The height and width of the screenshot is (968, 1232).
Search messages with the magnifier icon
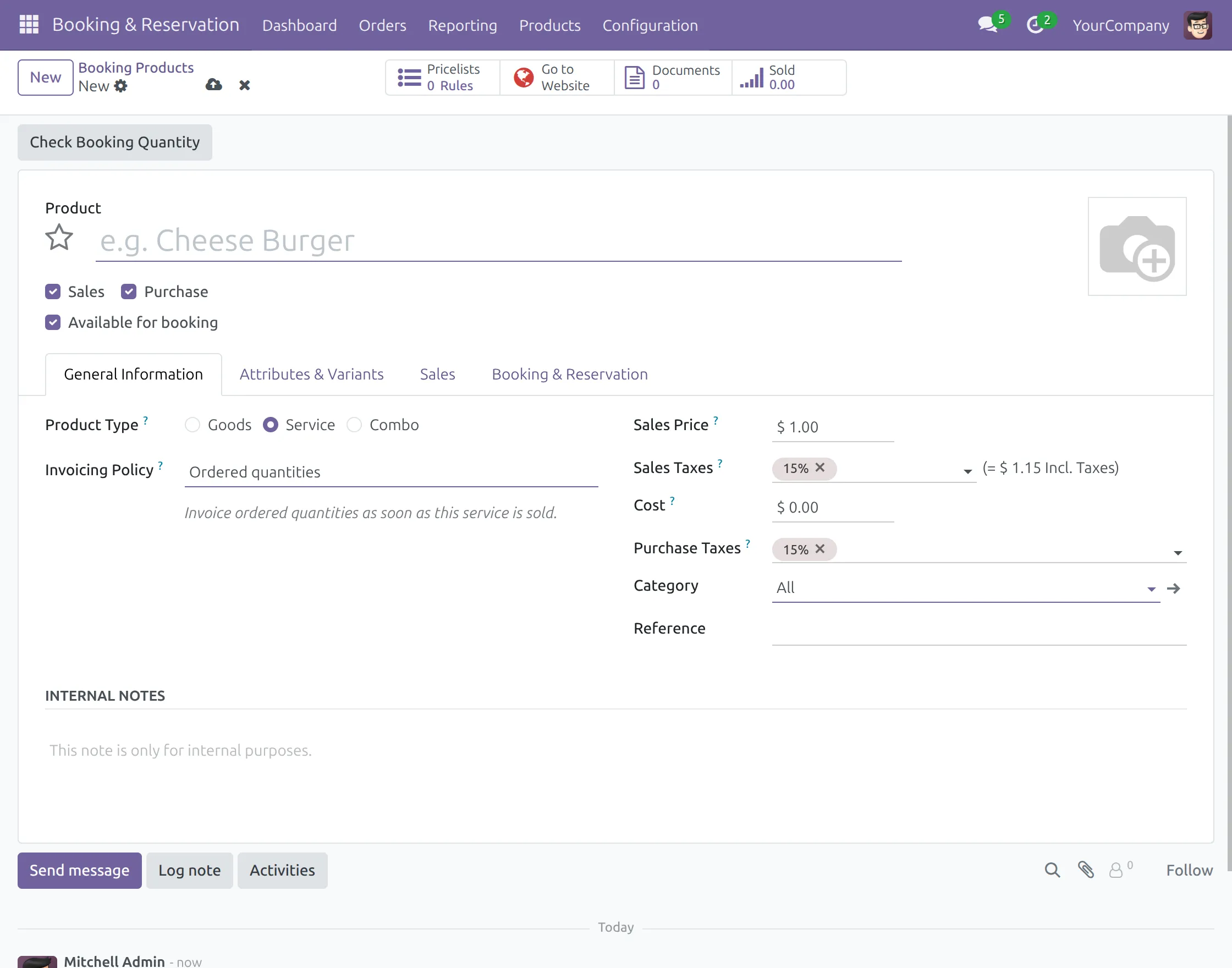tap(1052, 870)
